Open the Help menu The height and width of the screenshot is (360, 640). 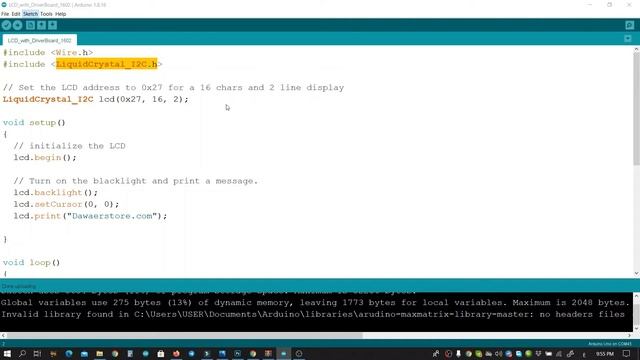60,14
